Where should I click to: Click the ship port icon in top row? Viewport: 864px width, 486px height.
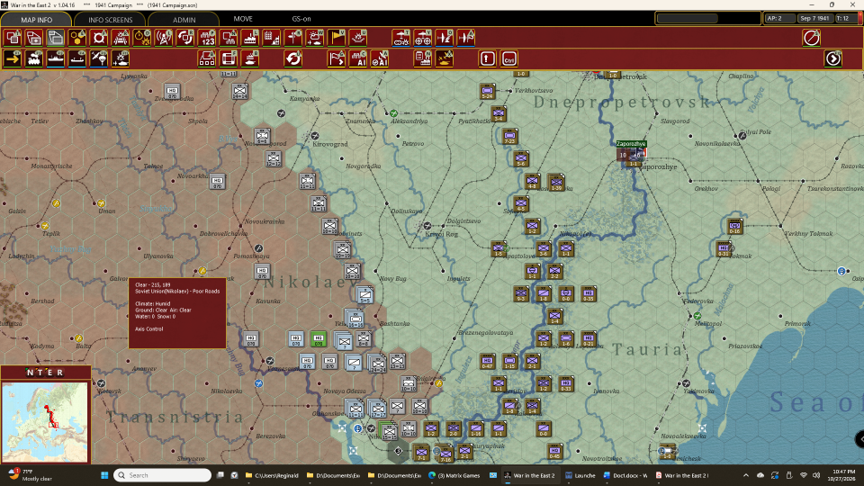pos(250,38)
